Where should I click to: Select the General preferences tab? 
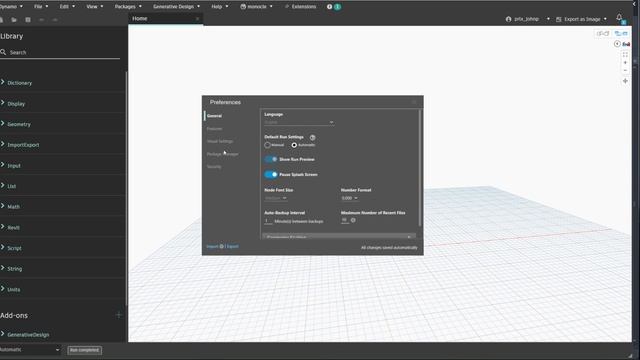[214, 116]
